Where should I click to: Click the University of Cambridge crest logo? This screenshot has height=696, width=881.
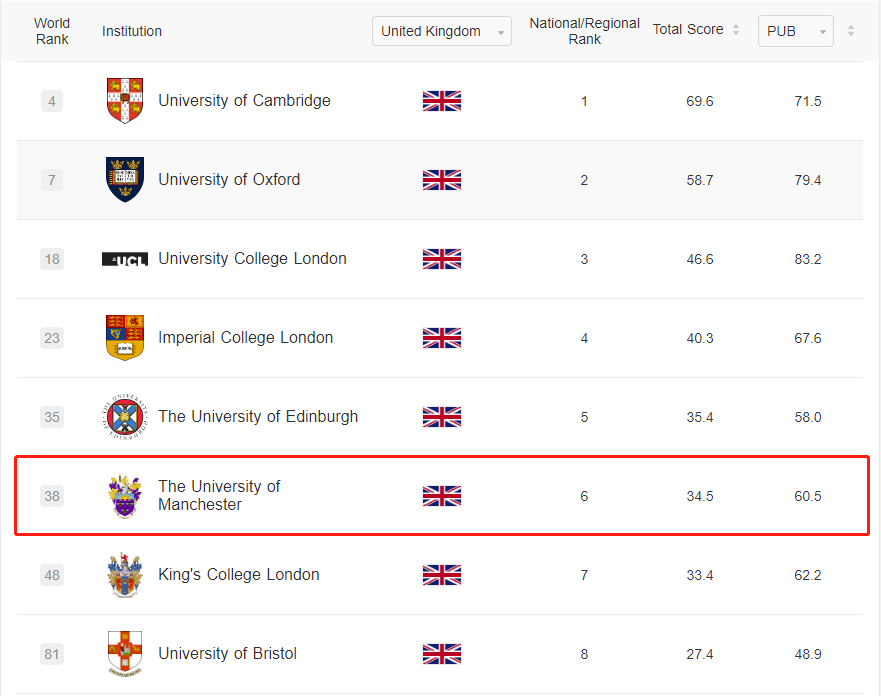click(125, 101)
